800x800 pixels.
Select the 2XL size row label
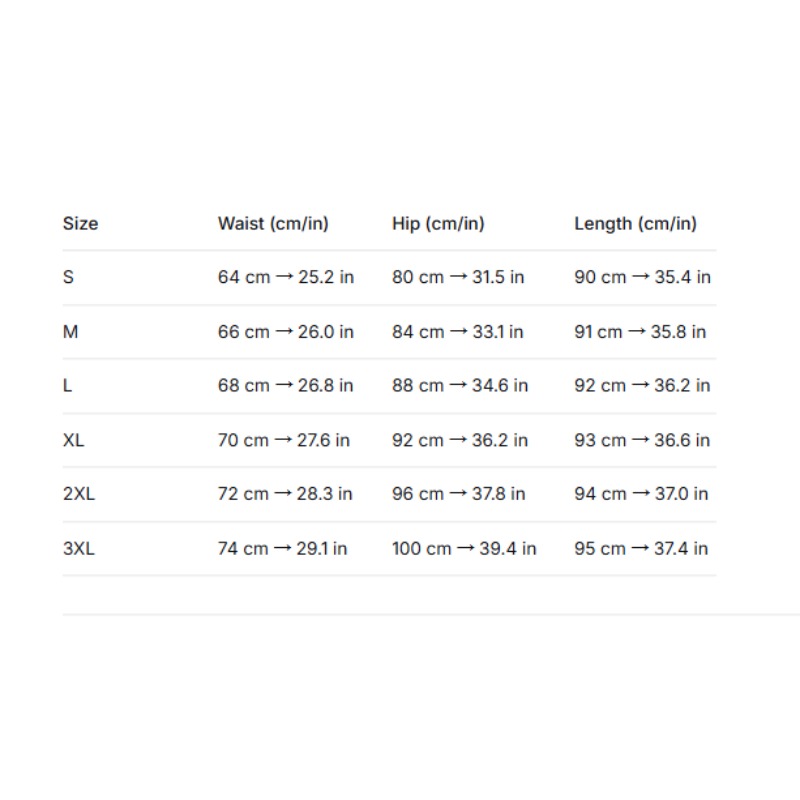pos(79,493)
